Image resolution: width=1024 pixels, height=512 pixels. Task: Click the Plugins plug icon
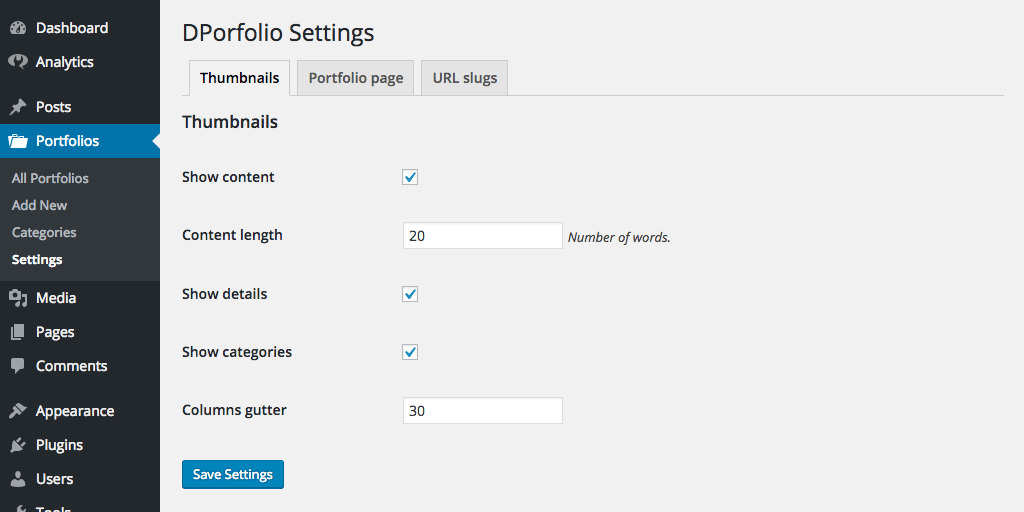coord(18,445)
